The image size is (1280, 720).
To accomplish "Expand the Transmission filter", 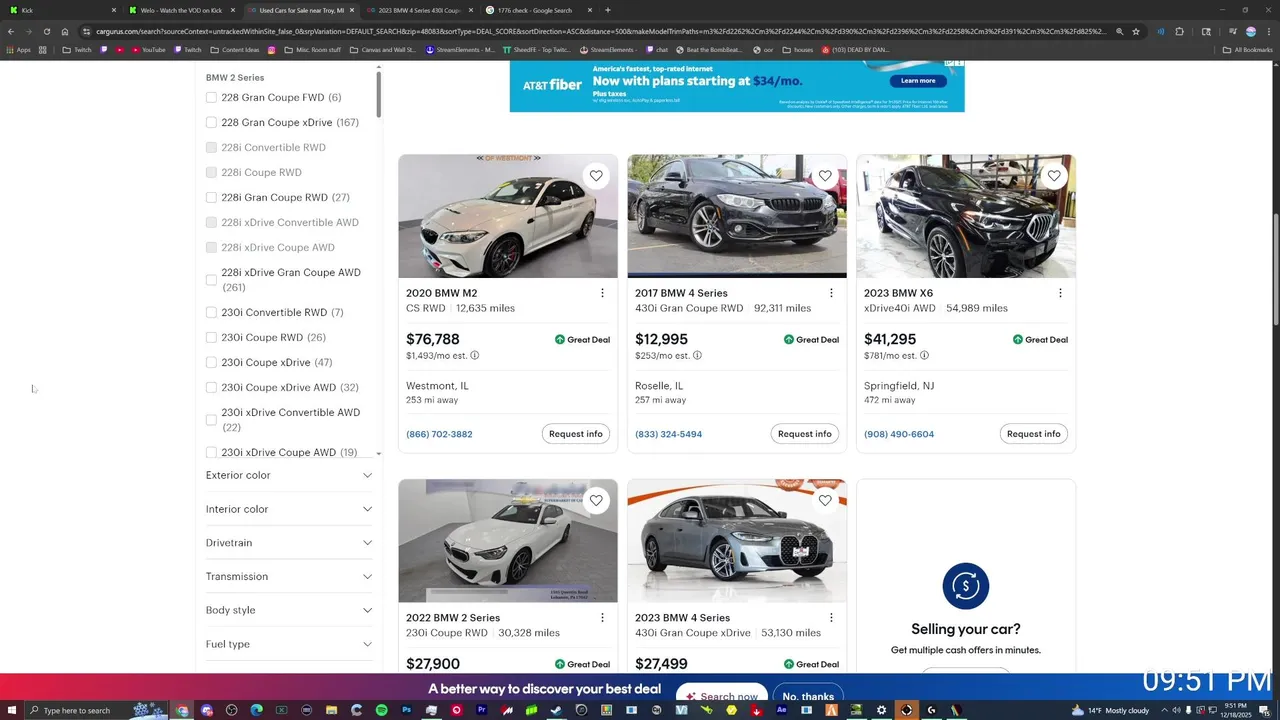I will click(289, 577).
